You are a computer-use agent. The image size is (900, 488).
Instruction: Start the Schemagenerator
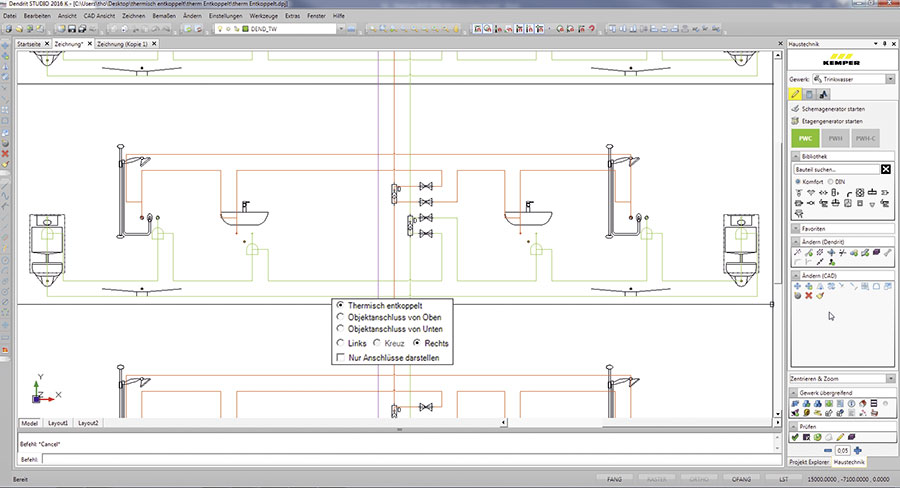click(828, 109)
